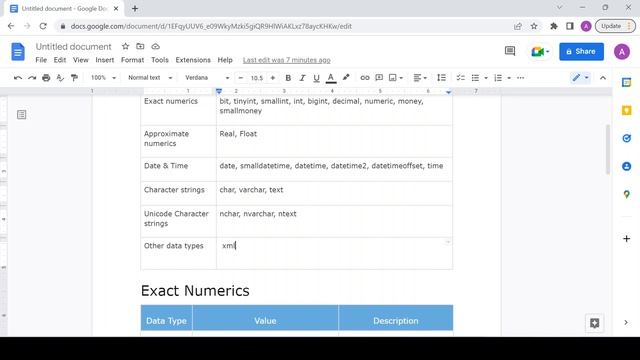Viewport: 640px width, 360px height.
Task: Click the Share button
Action: click(x=581, y=51)
